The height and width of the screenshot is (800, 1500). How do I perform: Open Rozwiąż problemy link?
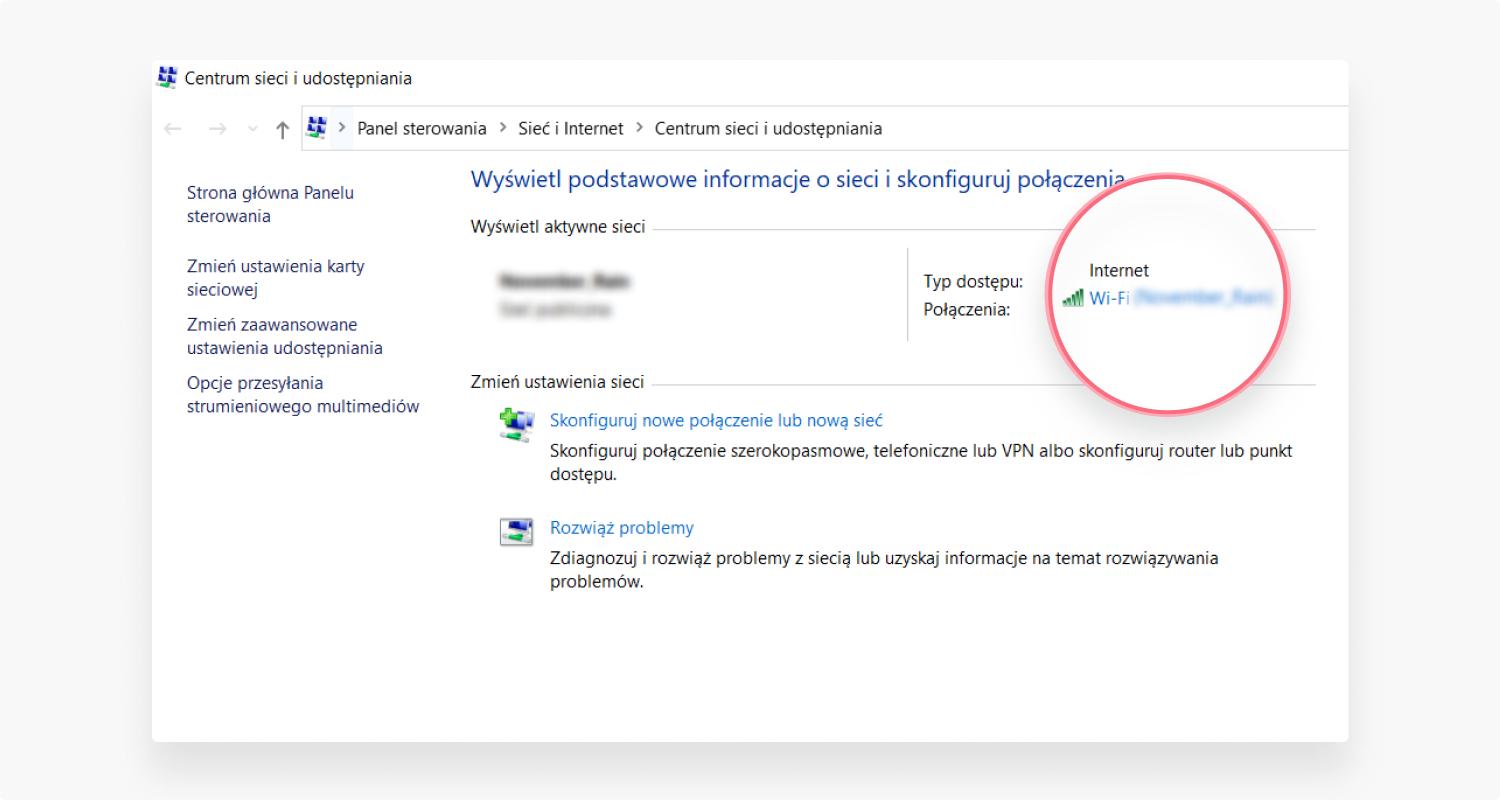click(x=622, y=528)
